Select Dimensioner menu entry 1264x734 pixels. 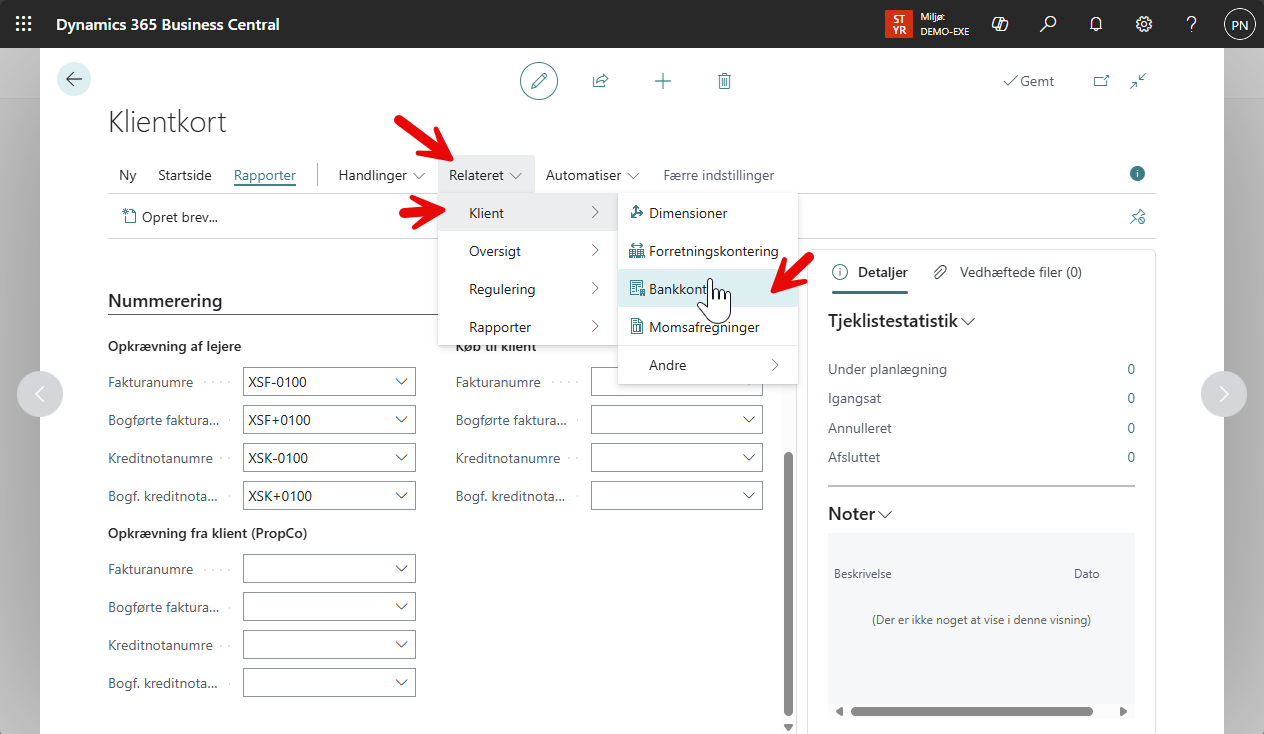[x=688, y=213]
